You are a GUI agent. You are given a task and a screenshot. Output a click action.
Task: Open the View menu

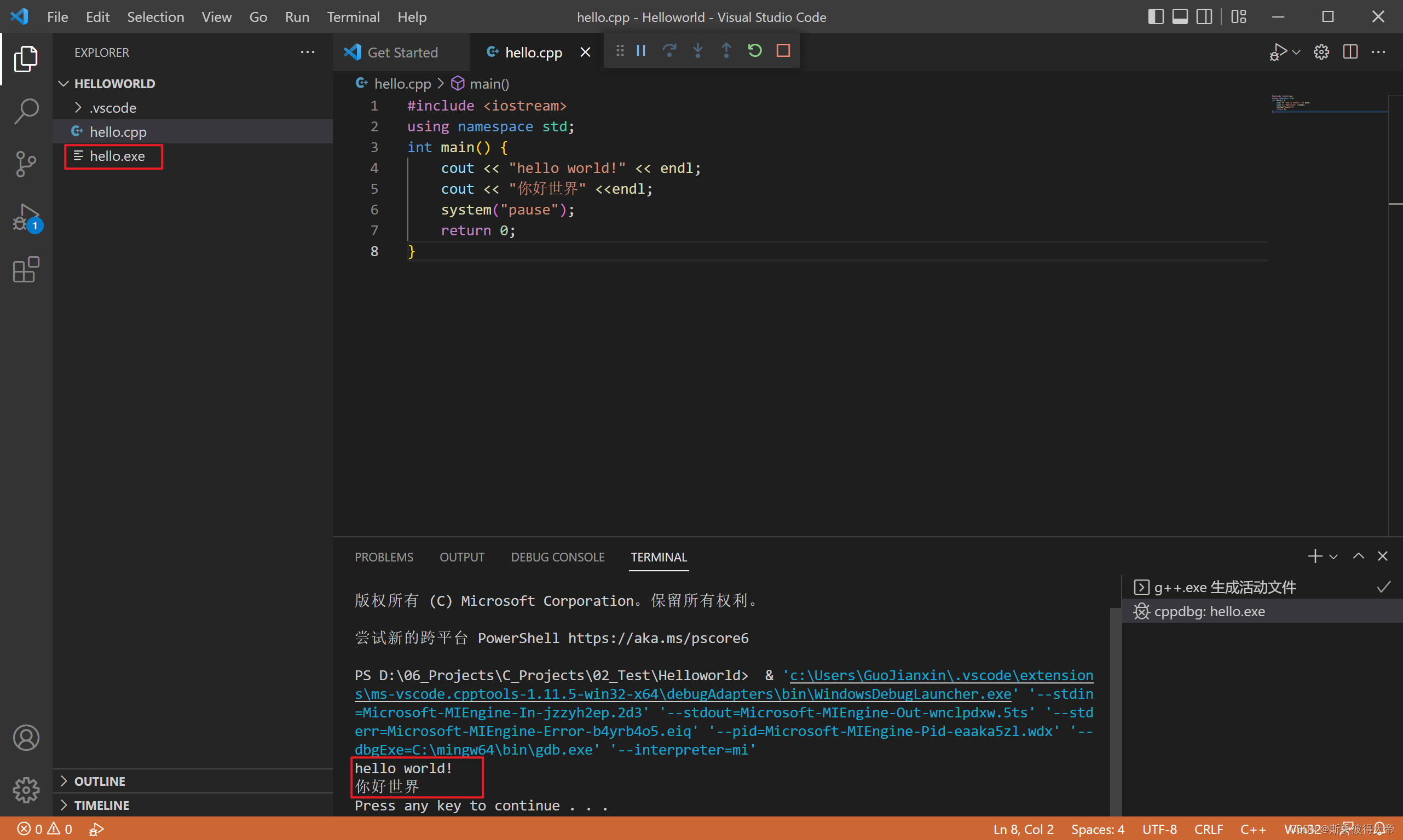tap(216, 17)
